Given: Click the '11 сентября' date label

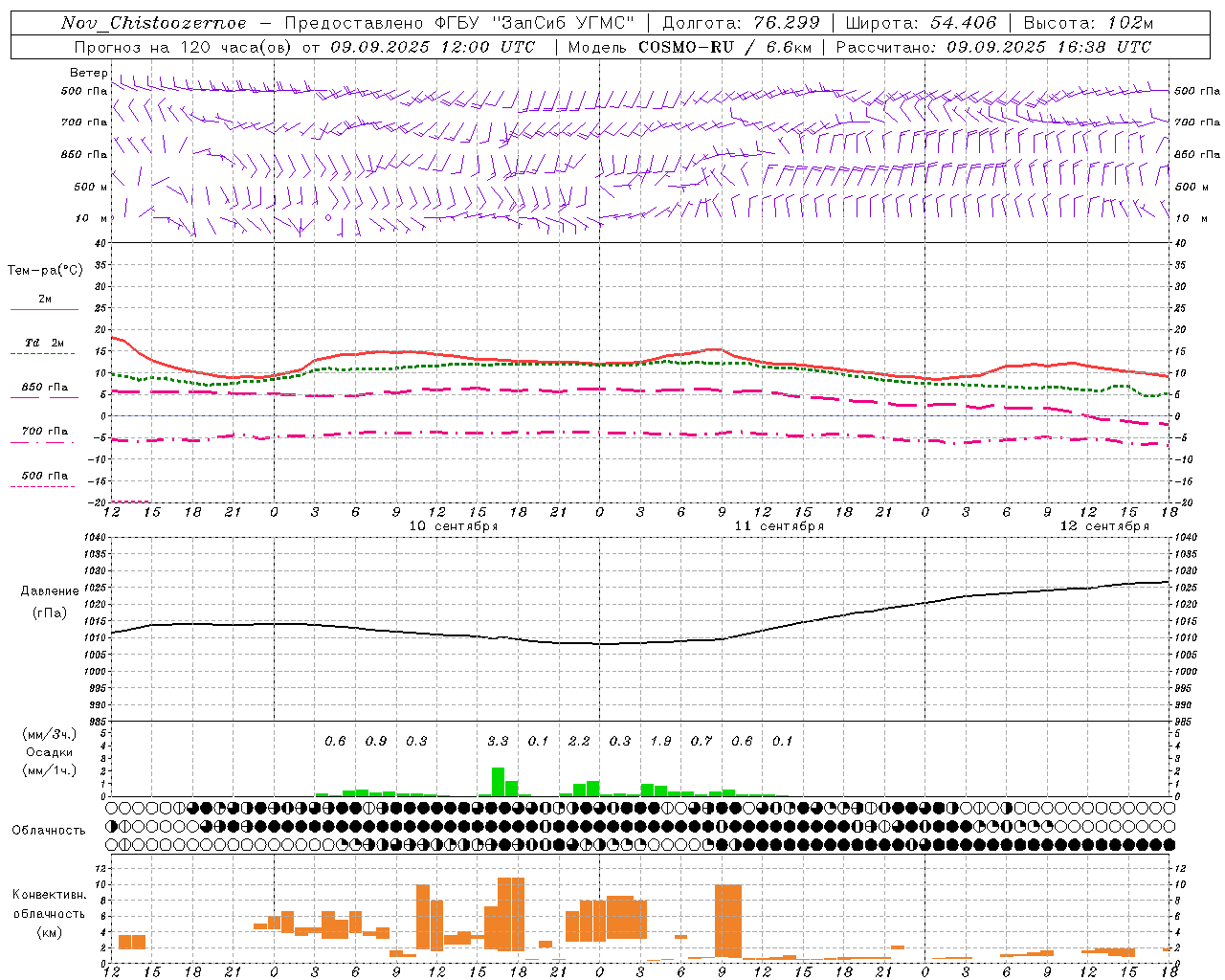Looking at the screenshot, I should 779,526.
